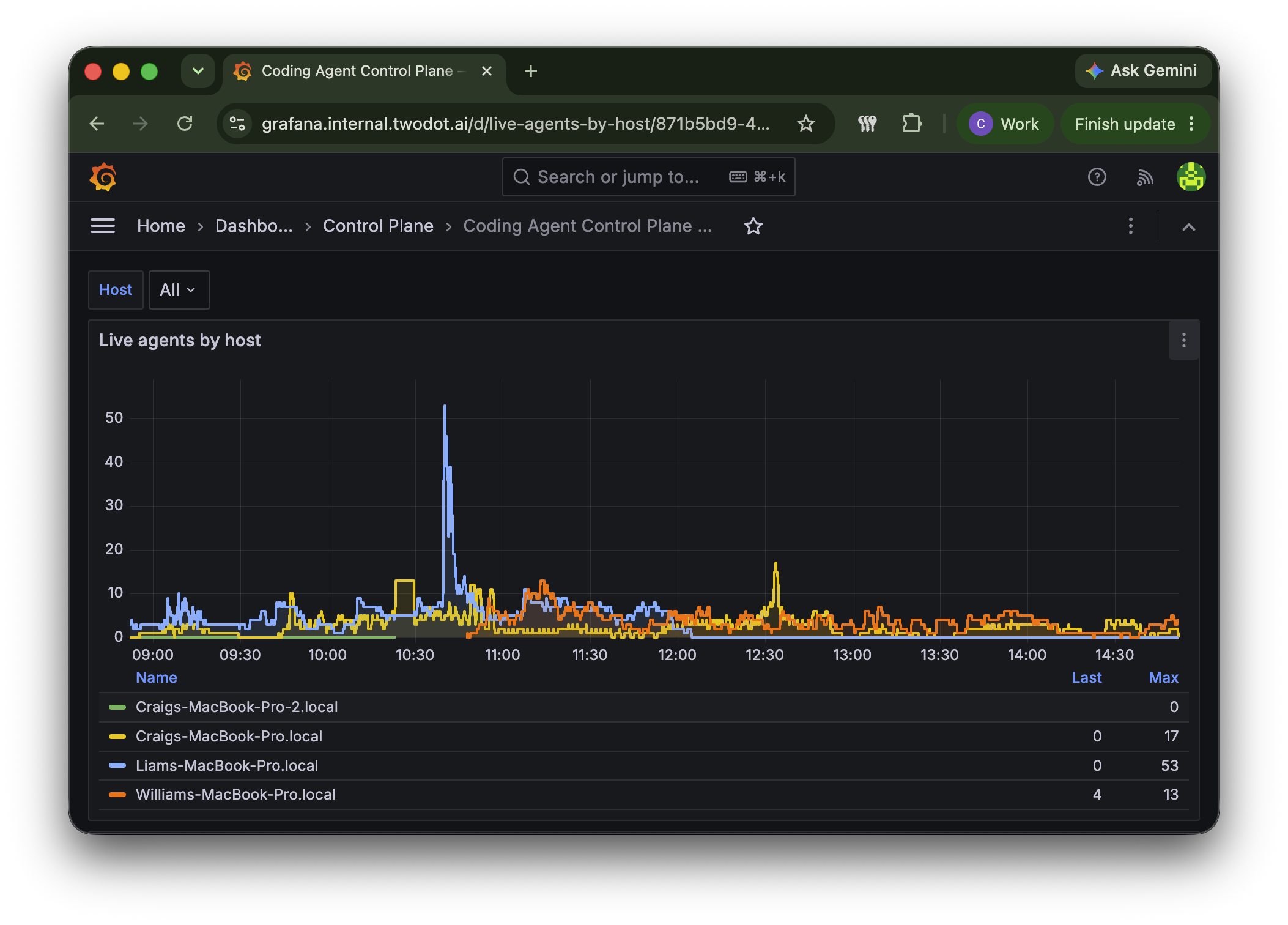Screen dimensions: 1288x925
Task: Open the tab search dropdown
Action: click(198, 71)
